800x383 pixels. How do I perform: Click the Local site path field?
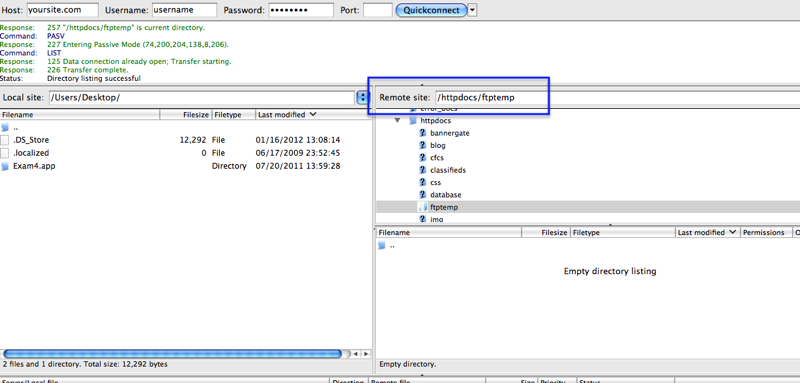[202, 97]
